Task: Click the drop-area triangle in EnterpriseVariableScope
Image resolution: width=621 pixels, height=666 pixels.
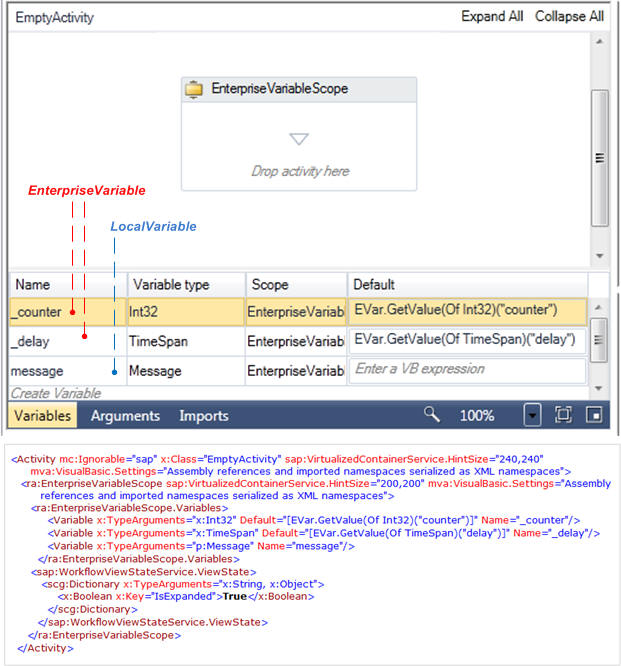Action: [x=299, y=139]
